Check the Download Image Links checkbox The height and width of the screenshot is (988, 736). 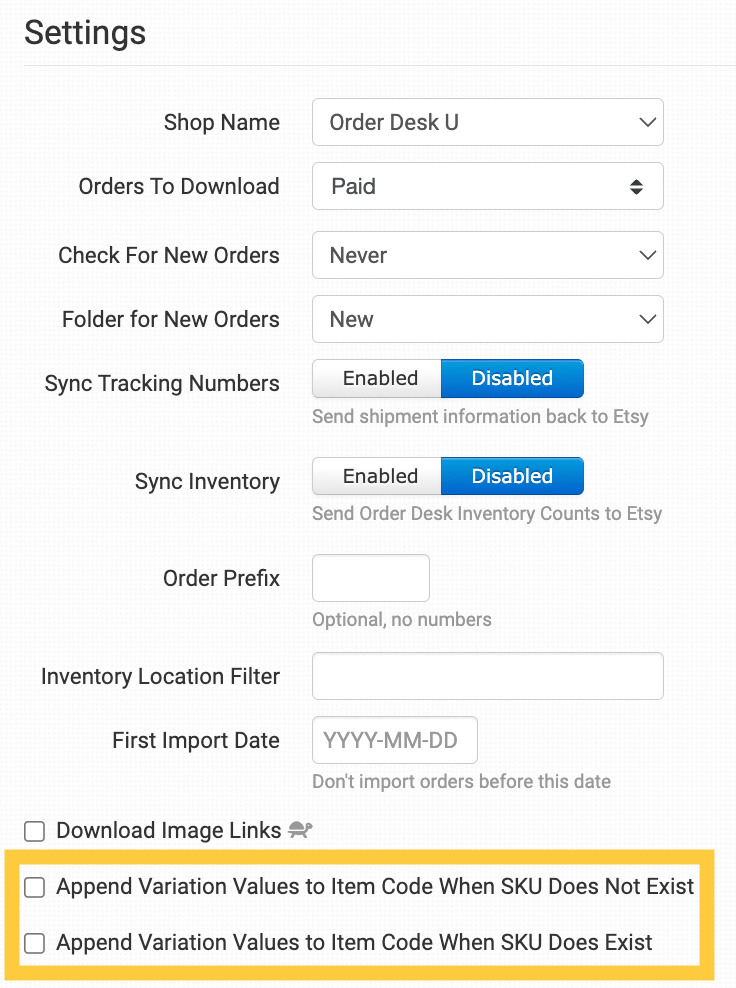pos(35,831)
